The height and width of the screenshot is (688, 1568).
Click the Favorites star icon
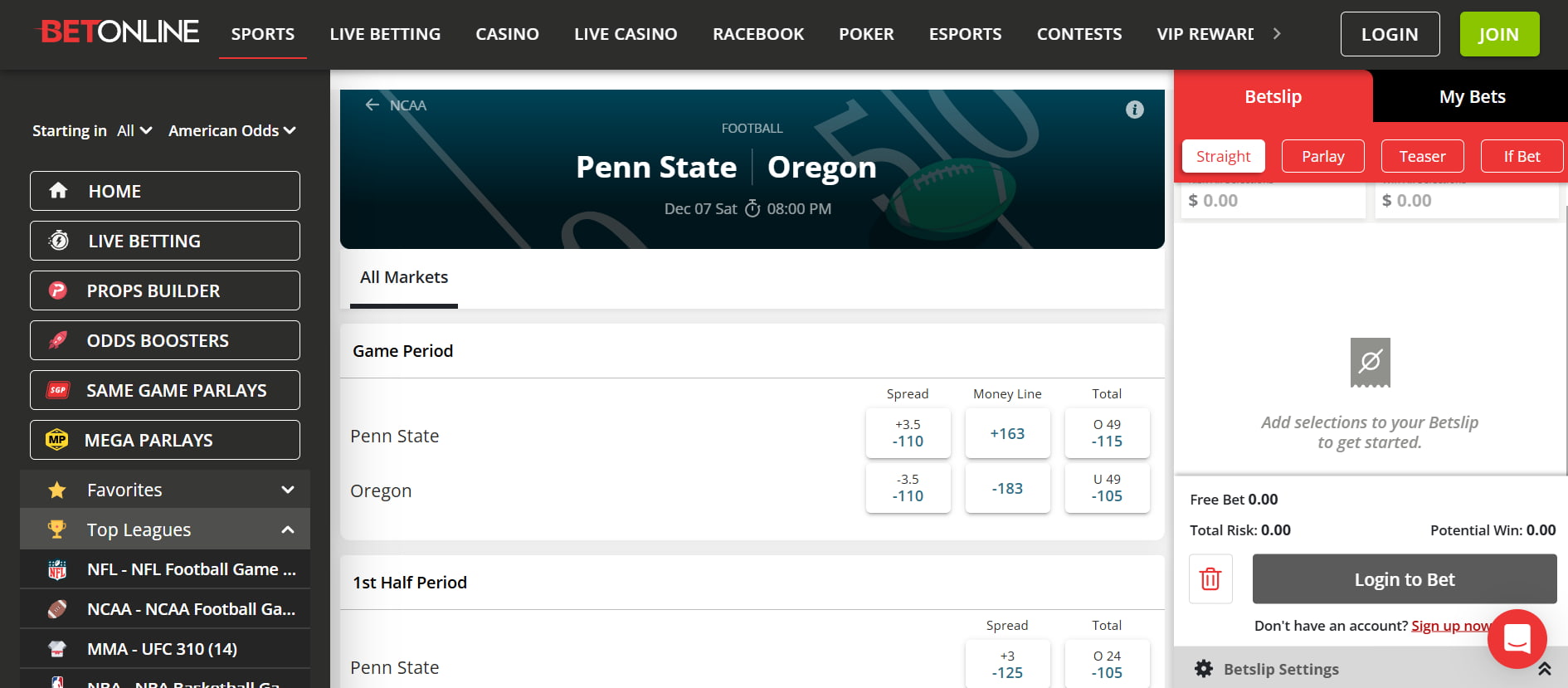57,490
